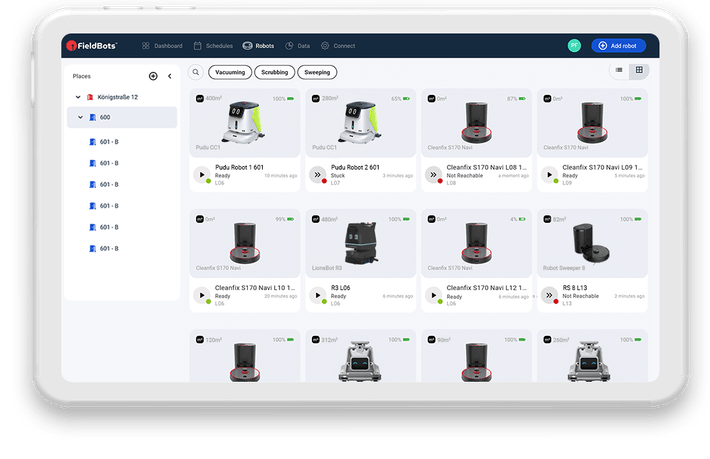Collapse the 600 floor tree node
This screenshot has height=459, width=710.
(81, 118)
